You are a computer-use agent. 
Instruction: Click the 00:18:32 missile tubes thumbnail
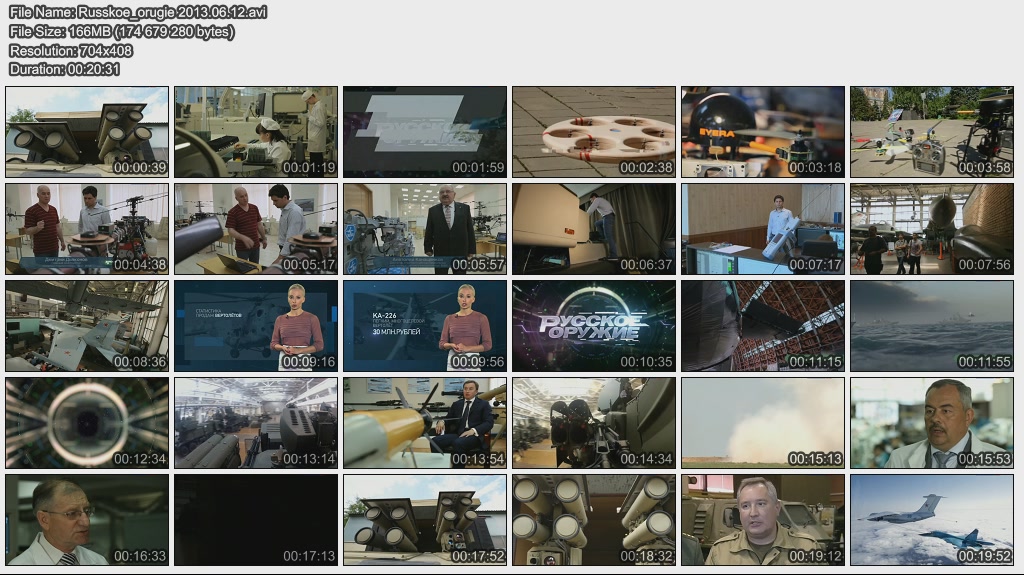594,520
